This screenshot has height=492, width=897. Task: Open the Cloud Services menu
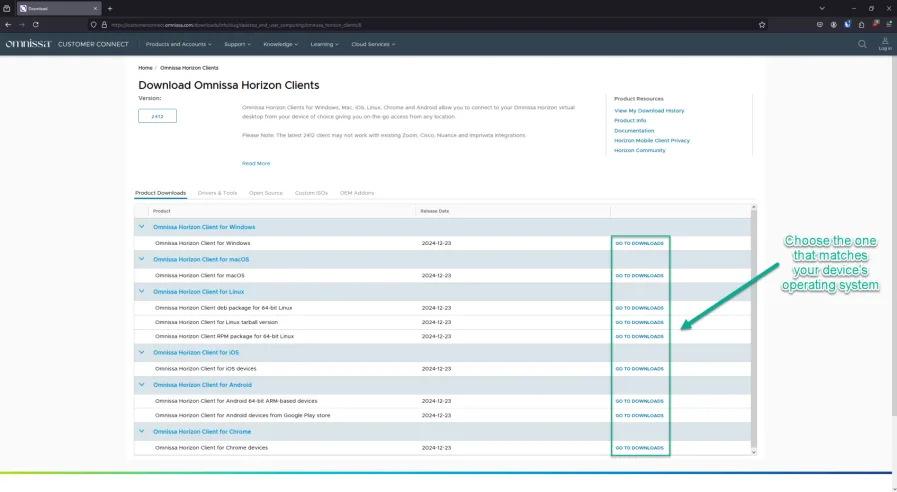(373, 44)
